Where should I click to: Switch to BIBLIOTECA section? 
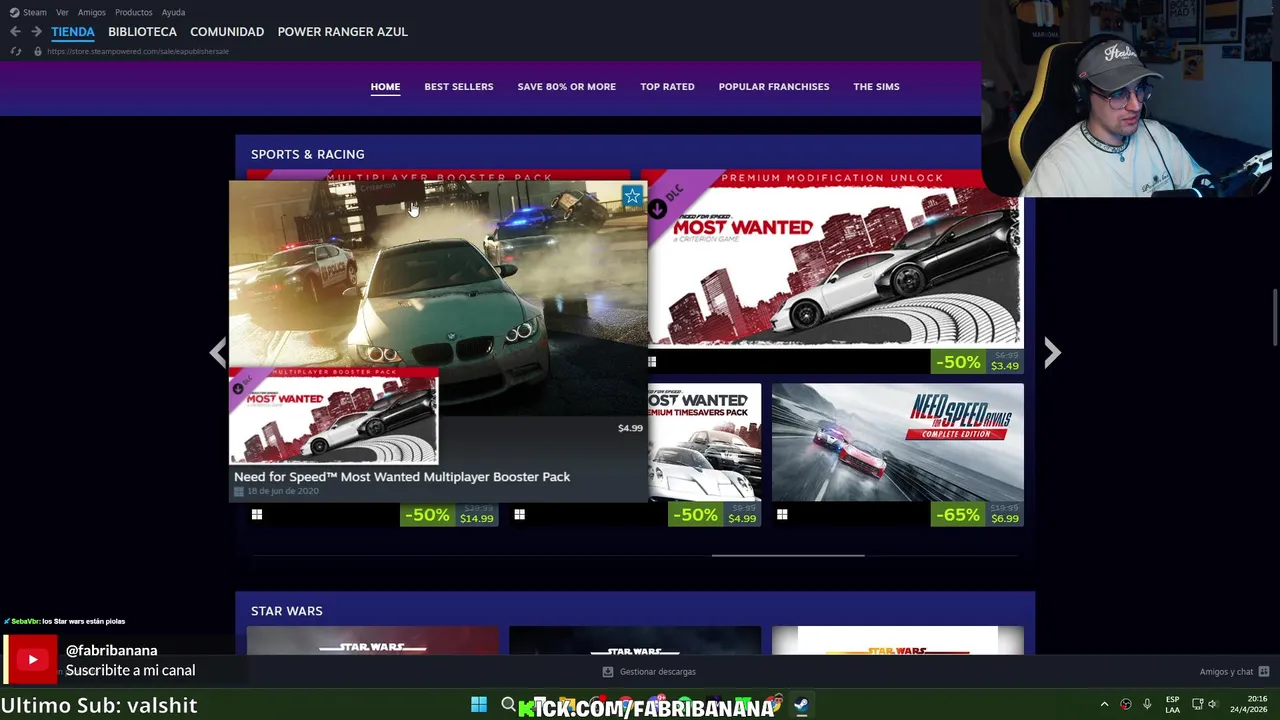(142, 32)
